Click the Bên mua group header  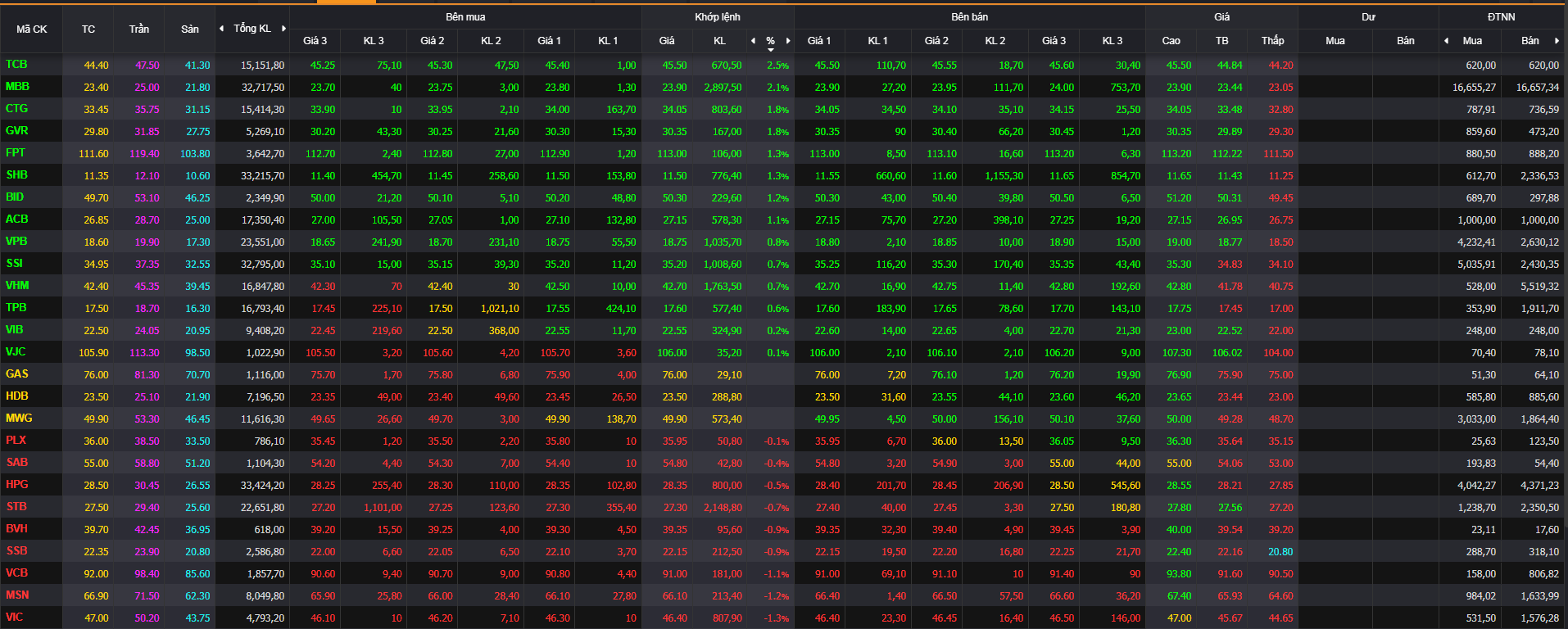point(465,17)
